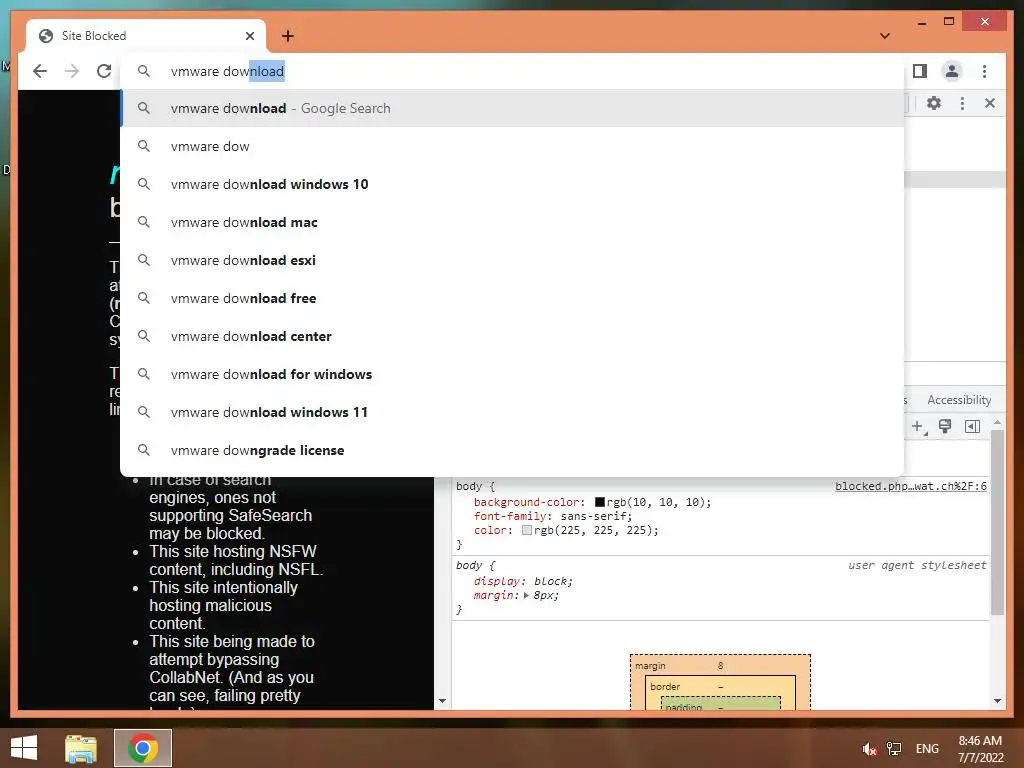The height and width of the screenshot is (768, 1024).
Task: Click the ENG language indicator
Action: 927,749
